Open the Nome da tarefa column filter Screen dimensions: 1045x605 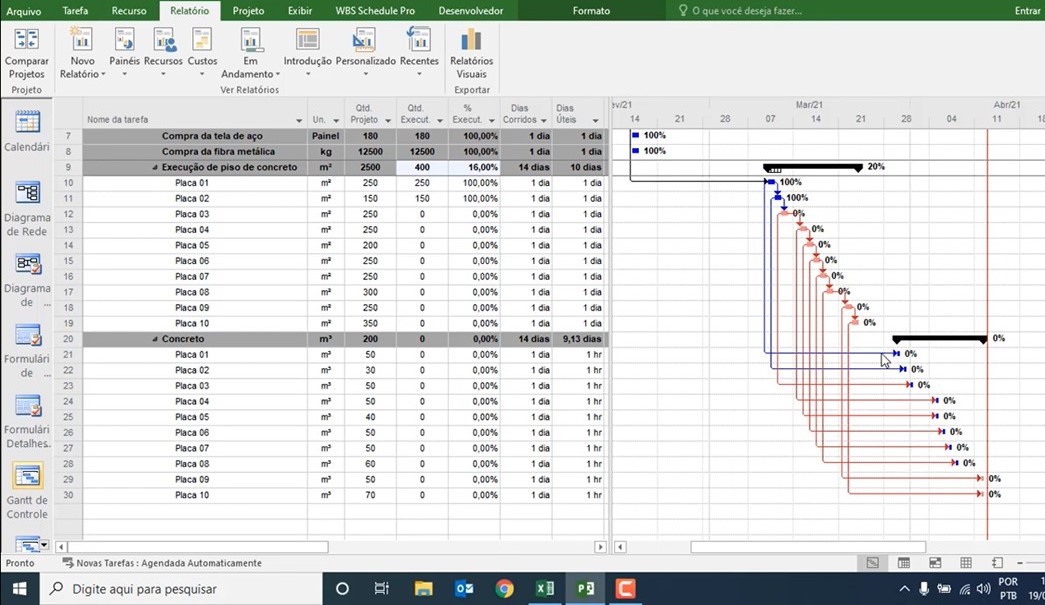click(299, 121)
